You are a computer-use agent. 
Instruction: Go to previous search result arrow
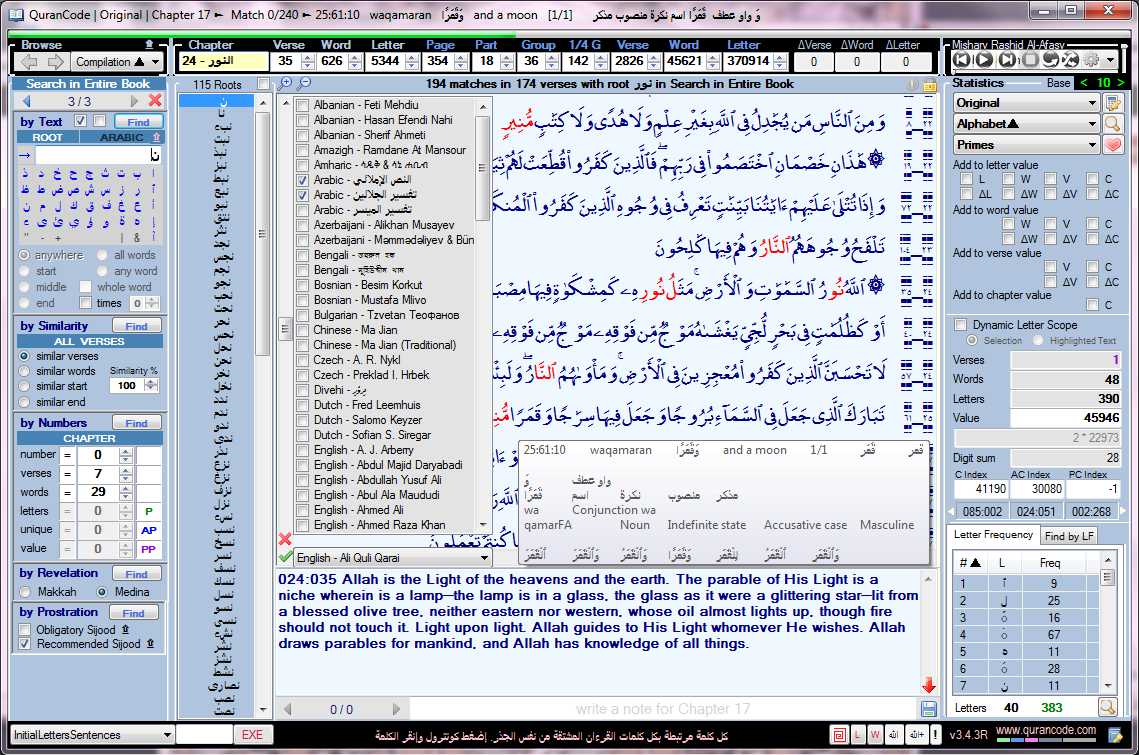(28, 101)
